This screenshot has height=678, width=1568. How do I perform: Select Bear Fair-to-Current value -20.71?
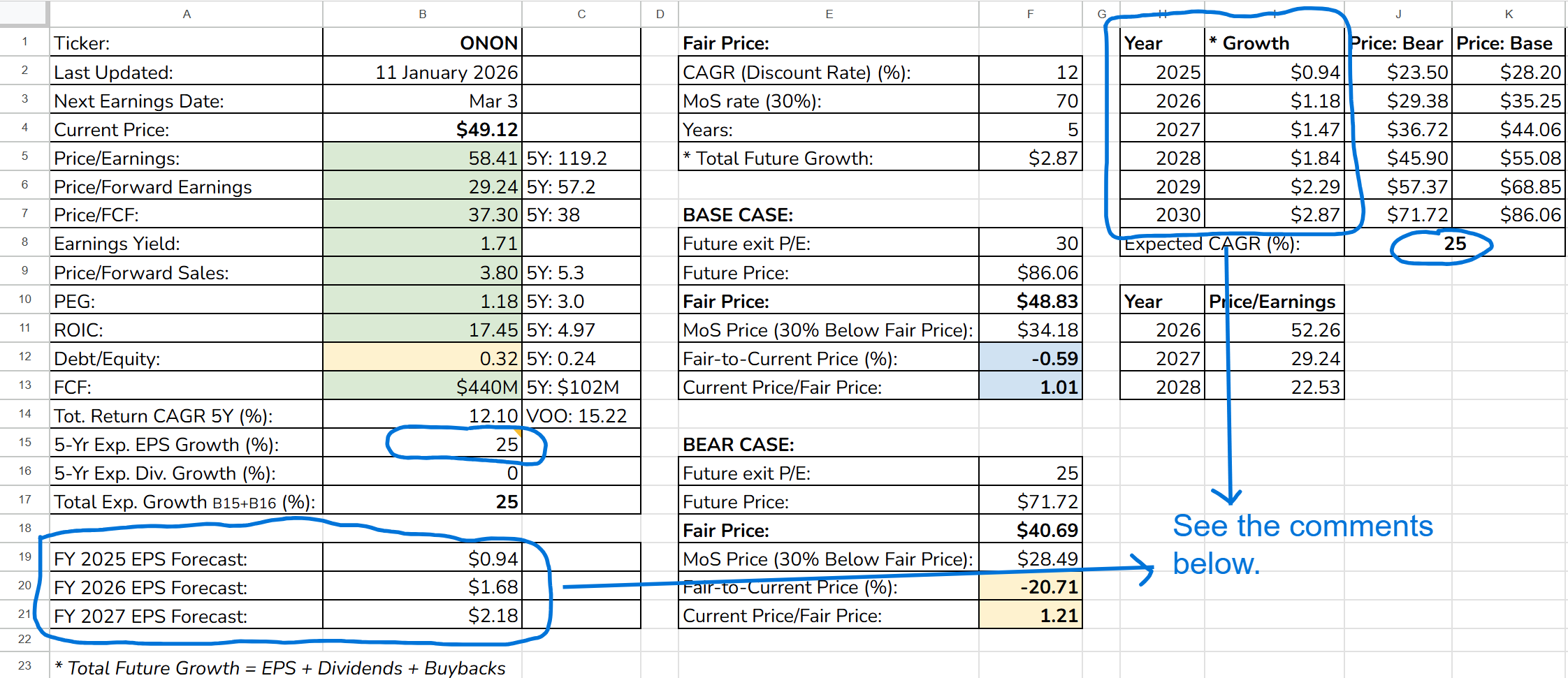tap(1031, 587)
